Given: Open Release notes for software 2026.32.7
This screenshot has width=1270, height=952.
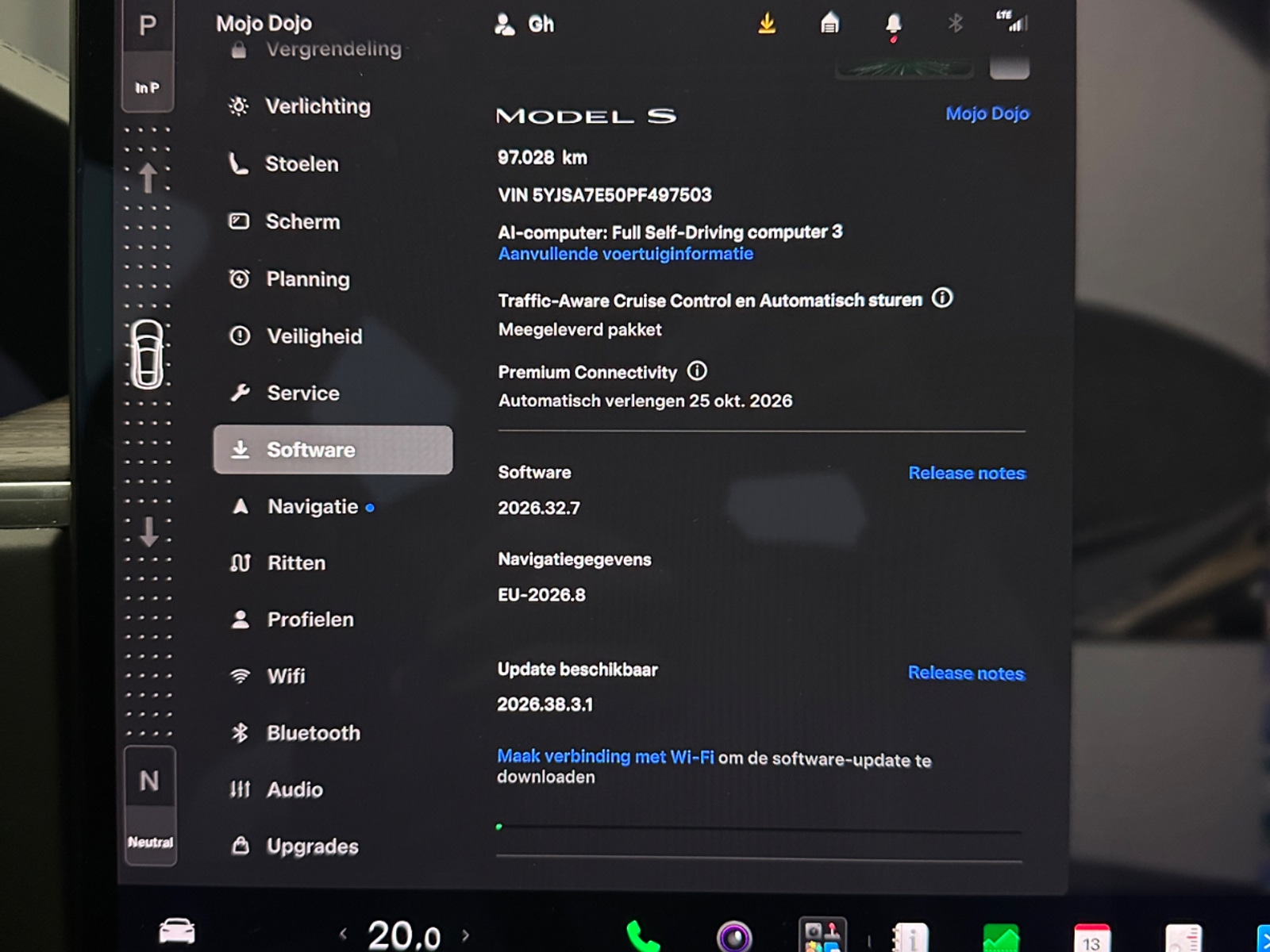Looking at the screenshot, I should click(967, 473).
